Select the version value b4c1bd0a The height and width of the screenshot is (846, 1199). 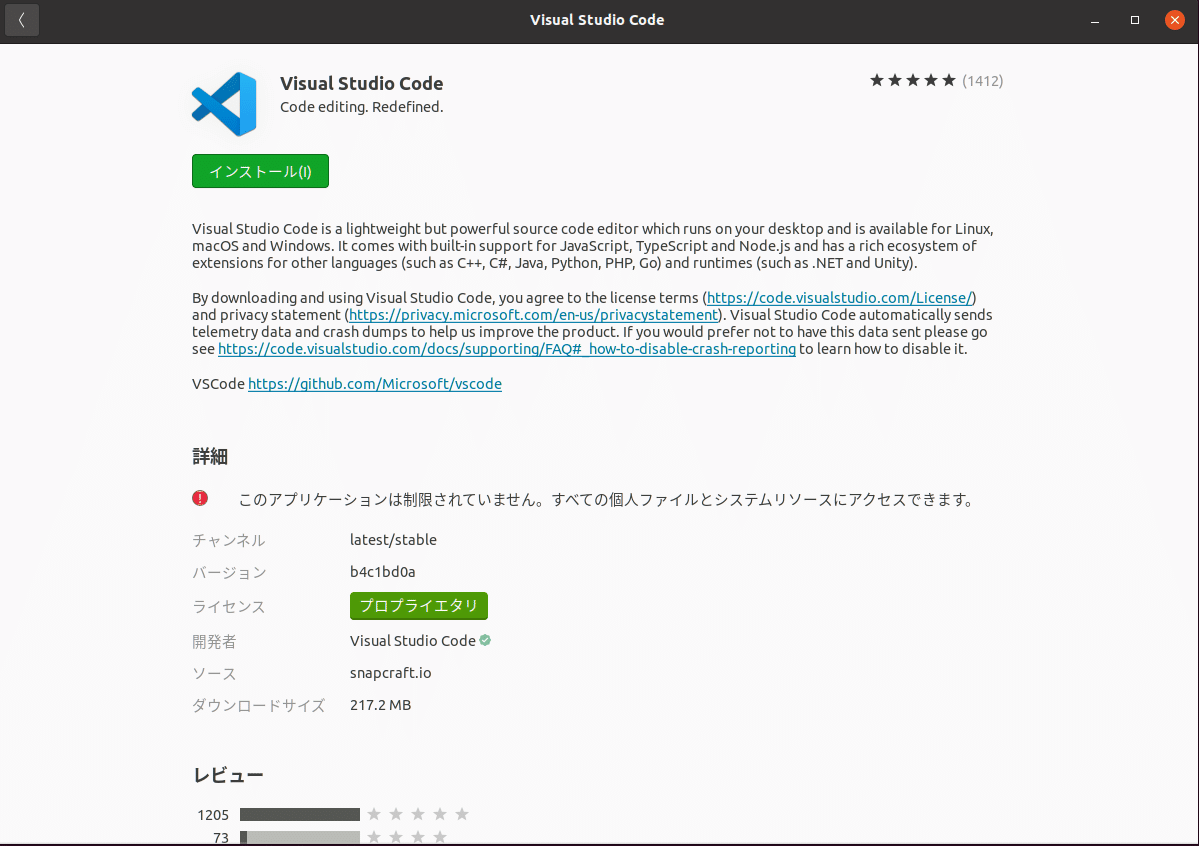click(382, 572)
